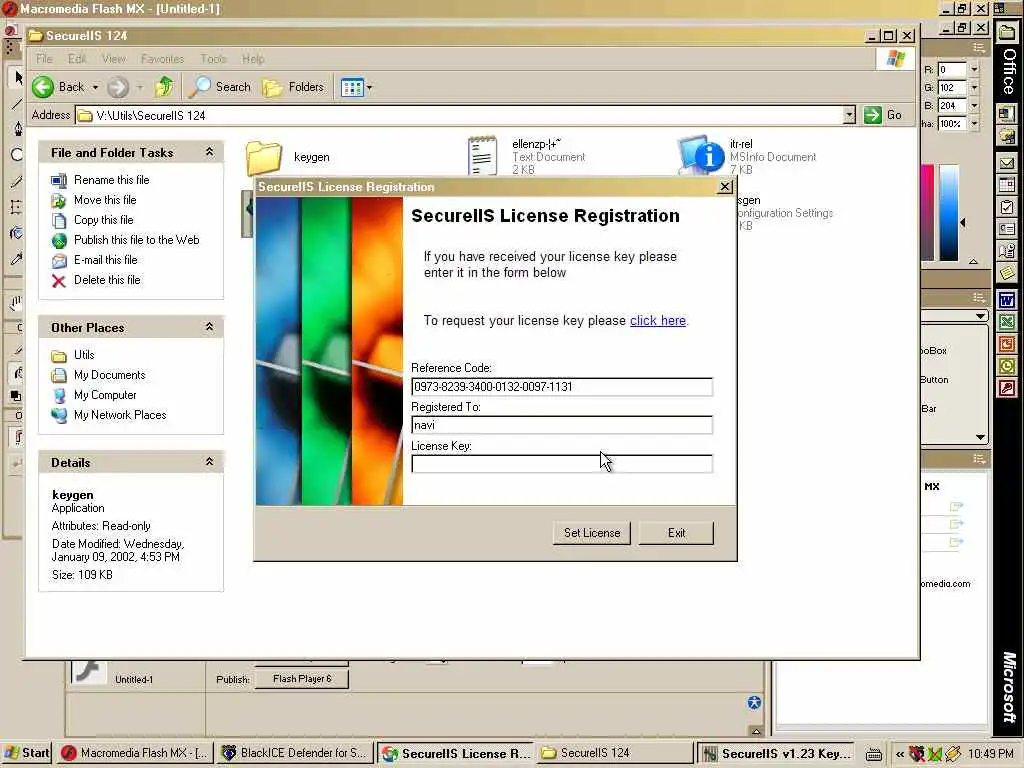Open the B value dropdown in Color Mixer
Screen dimensions: 1024x768
[x=974, y=106]
